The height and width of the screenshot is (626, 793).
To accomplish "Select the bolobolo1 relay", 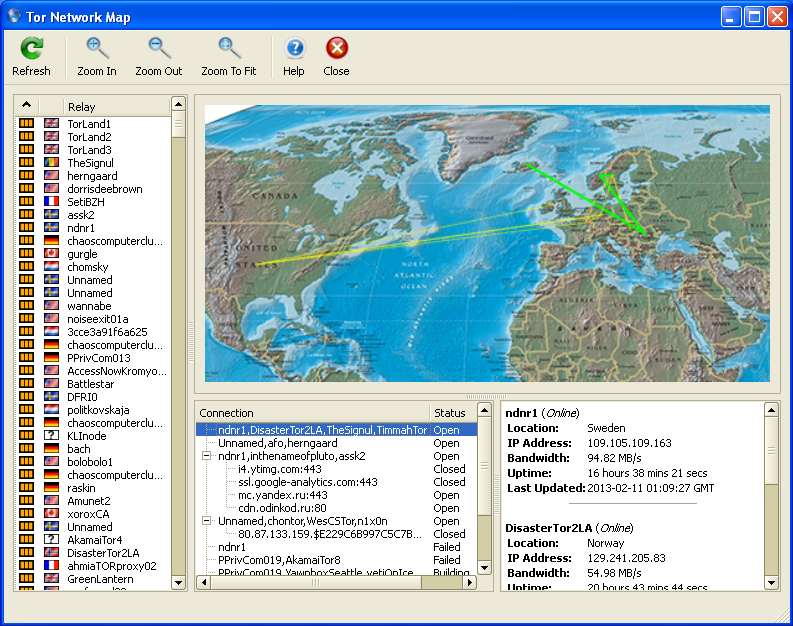I will 90,462.
